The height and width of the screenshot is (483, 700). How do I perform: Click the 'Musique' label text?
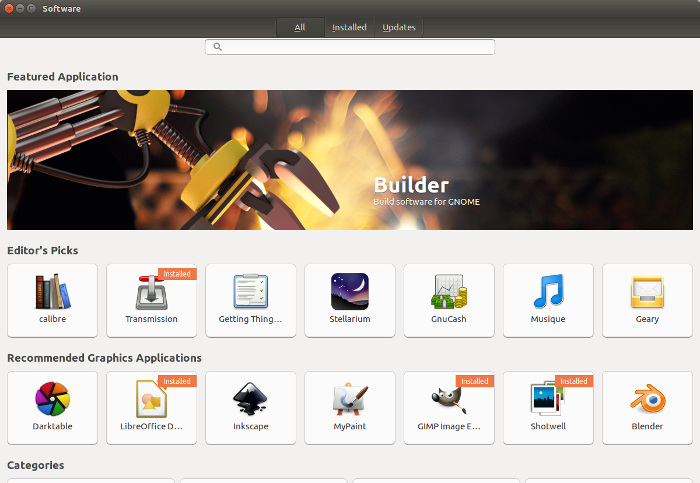point(548,319)
